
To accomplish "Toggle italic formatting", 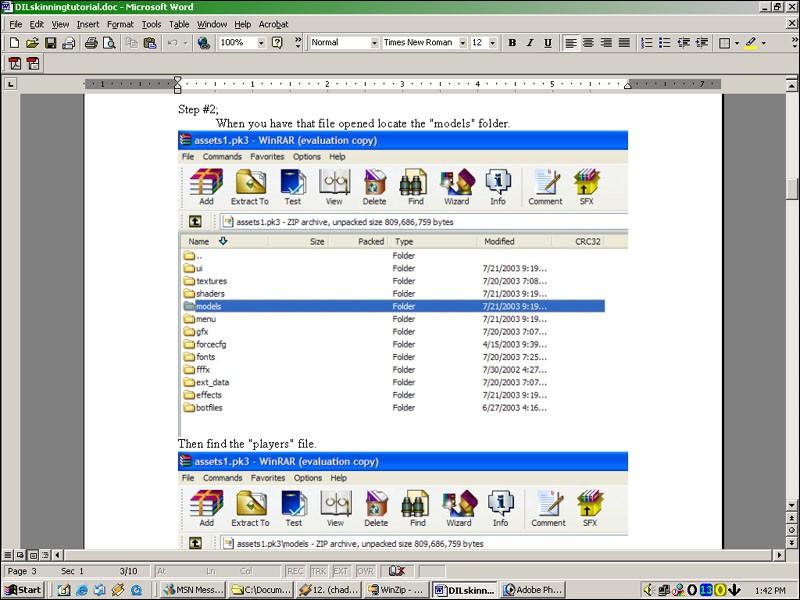I will [x=530, y=43].
